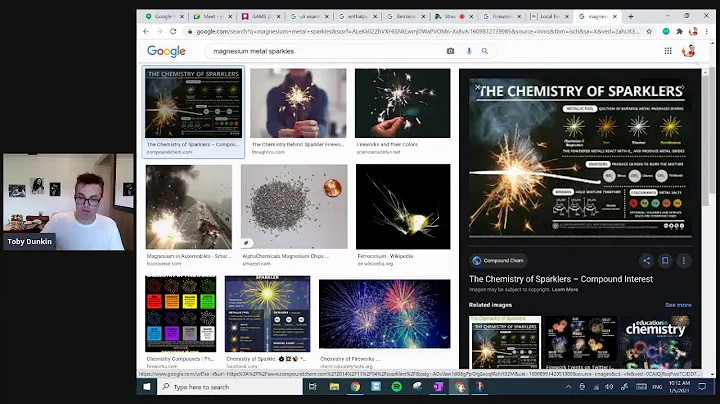The width and height of the screenshot is (720, 404).
Task: Switch to the Local file tab
Action: 548,16
